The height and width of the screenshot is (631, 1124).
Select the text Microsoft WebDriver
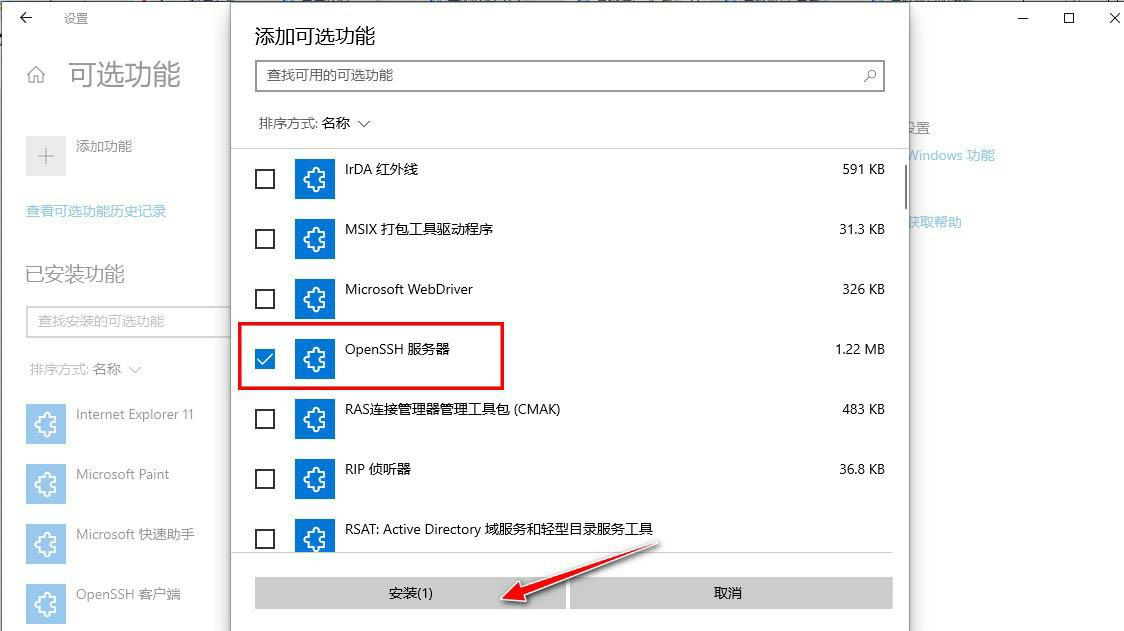tap(409, 289)
